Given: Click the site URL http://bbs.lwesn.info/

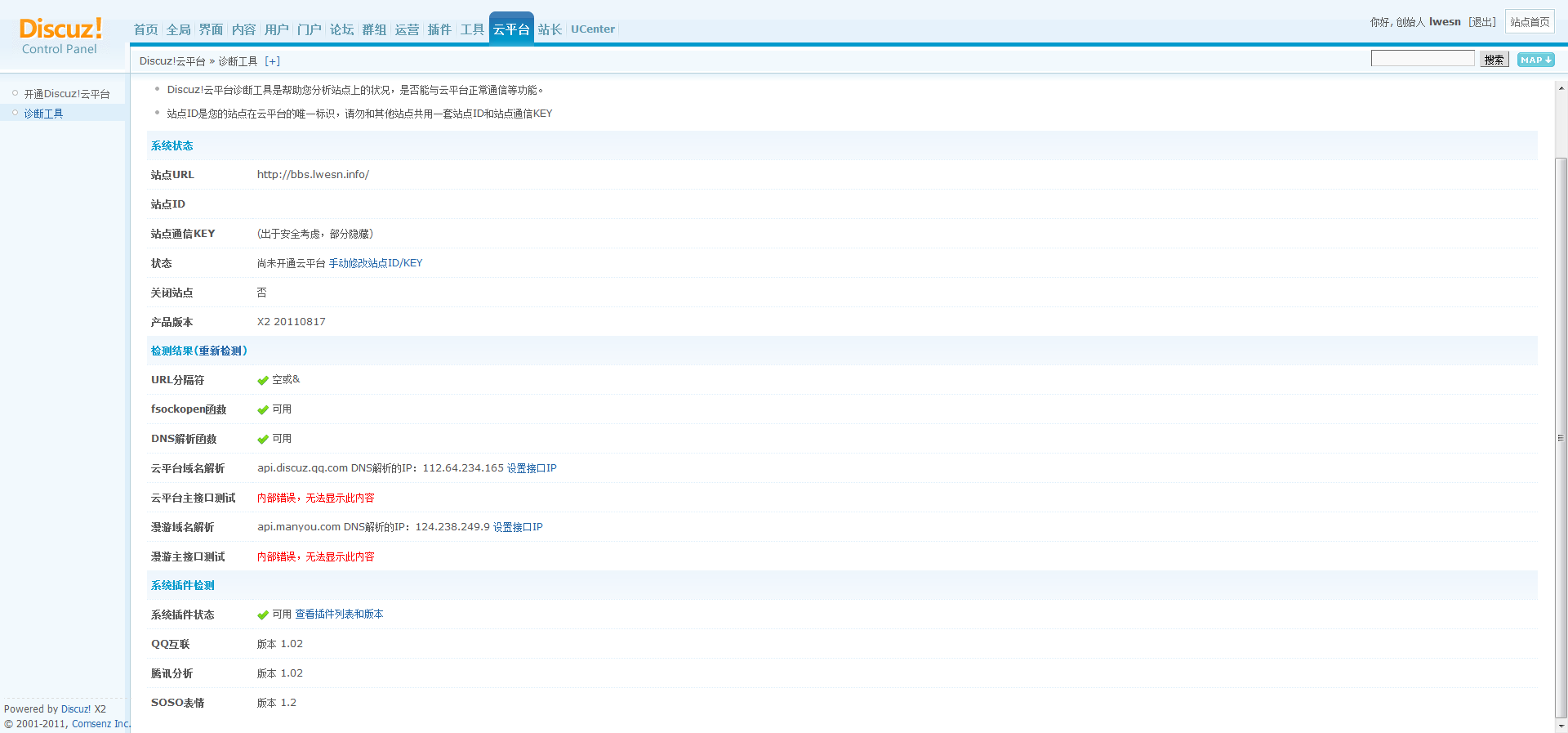Looking at the screenshot, I should pyautogui.click(x=313, y=175).
